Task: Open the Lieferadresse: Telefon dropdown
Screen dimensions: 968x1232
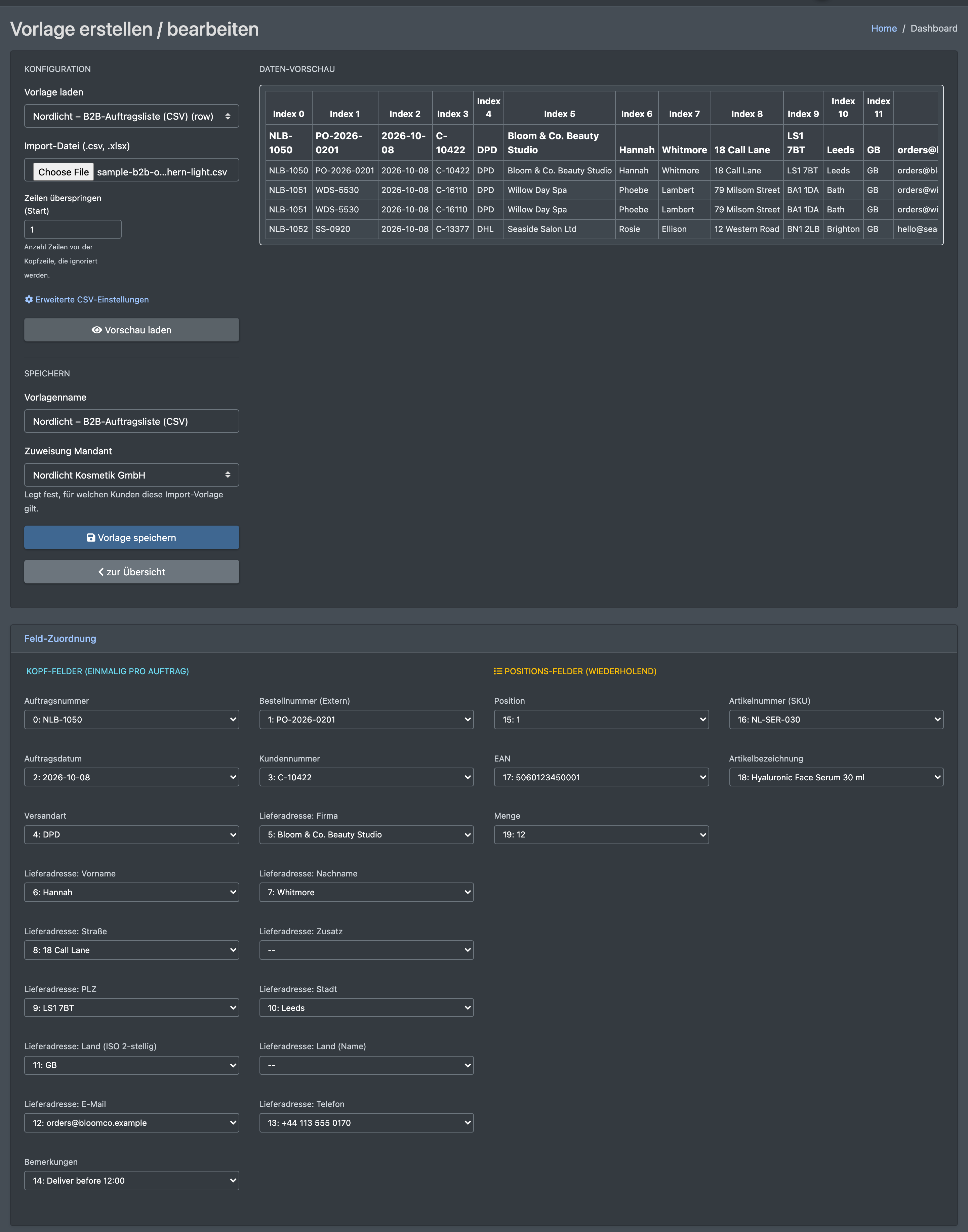Action: [x=366, y=1123]
